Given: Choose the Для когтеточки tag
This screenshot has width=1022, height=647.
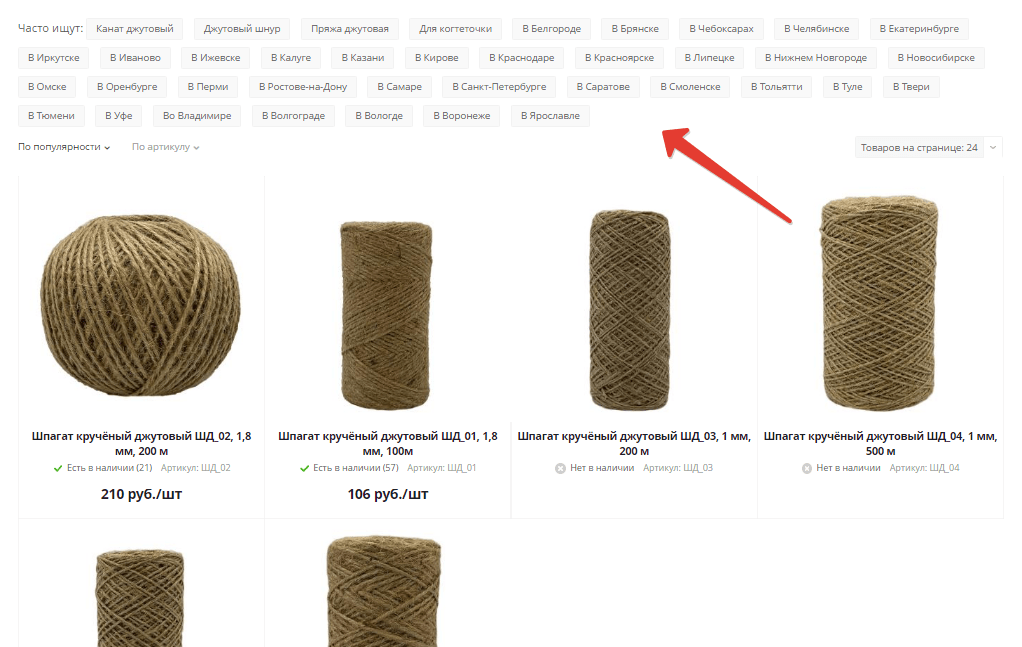Looking at the screenshot, I should [x=456, y=29].
